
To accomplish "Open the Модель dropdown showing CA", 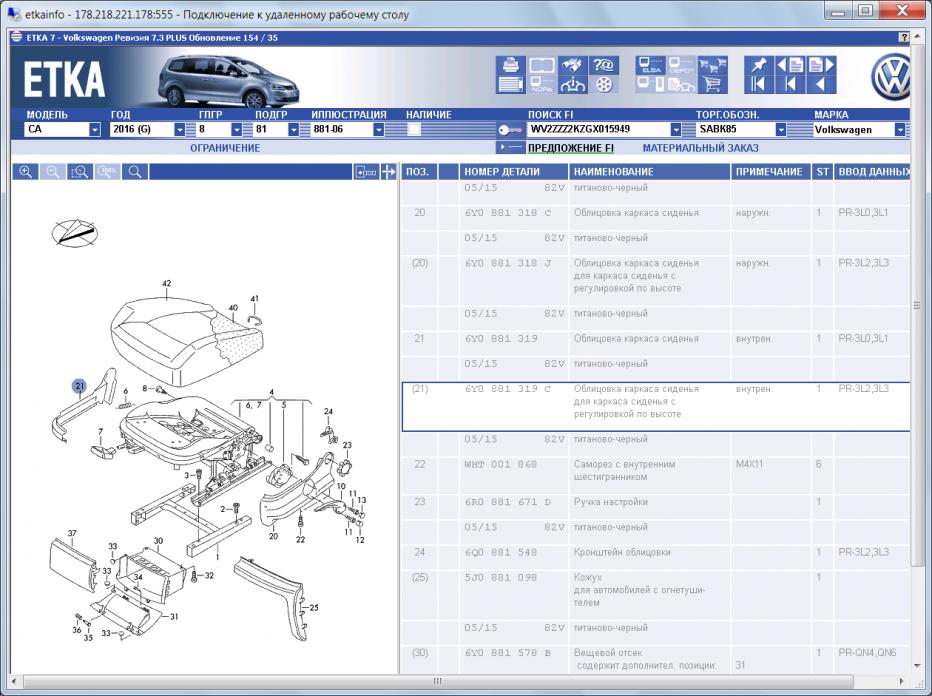I will pos(62,129).
